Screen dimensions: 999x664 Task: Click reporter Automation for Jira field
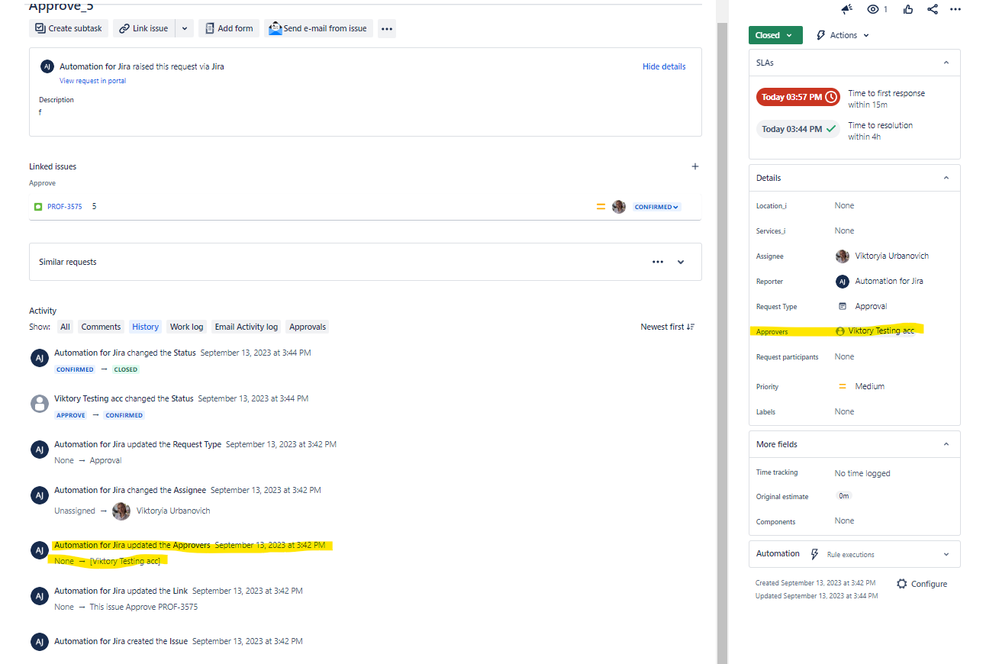879,281
